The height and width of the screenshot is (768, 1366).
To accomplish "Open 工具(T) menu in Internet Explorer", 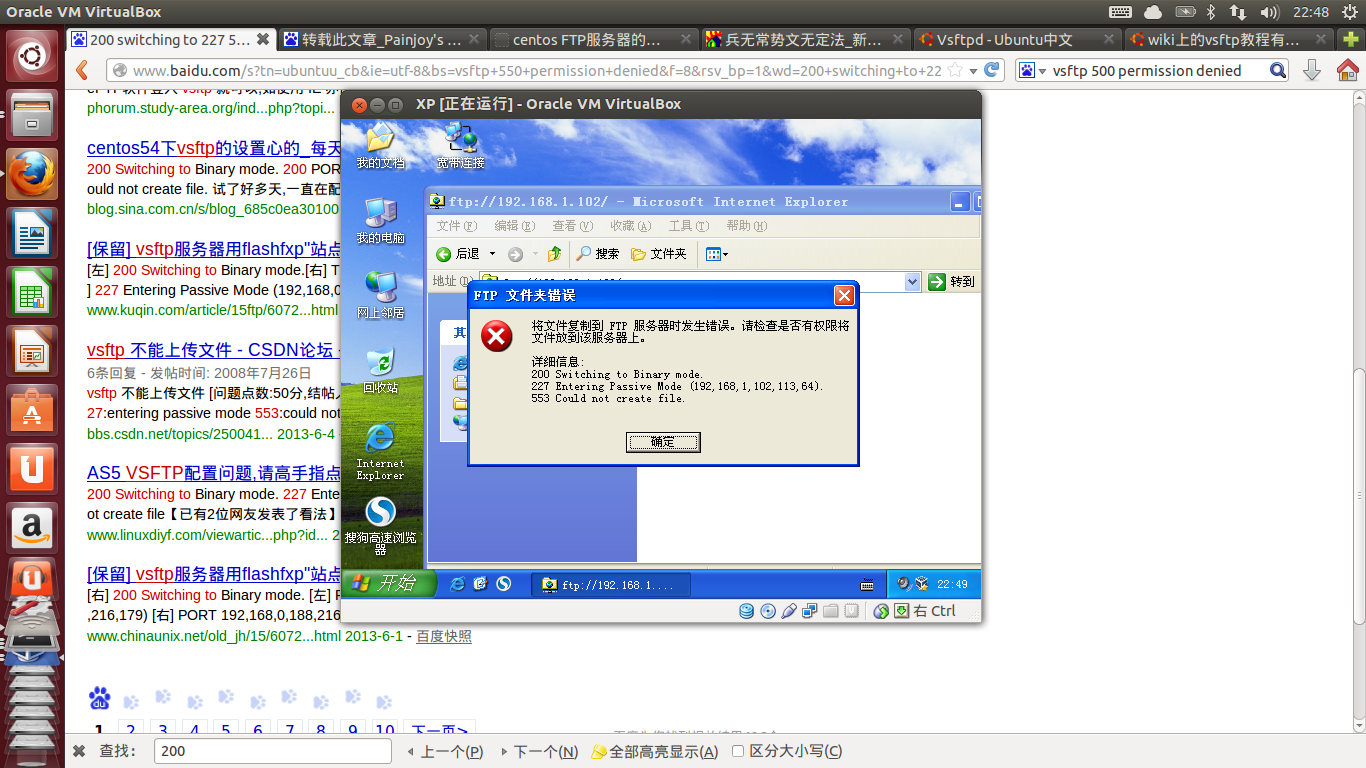I will coord(688,226).
